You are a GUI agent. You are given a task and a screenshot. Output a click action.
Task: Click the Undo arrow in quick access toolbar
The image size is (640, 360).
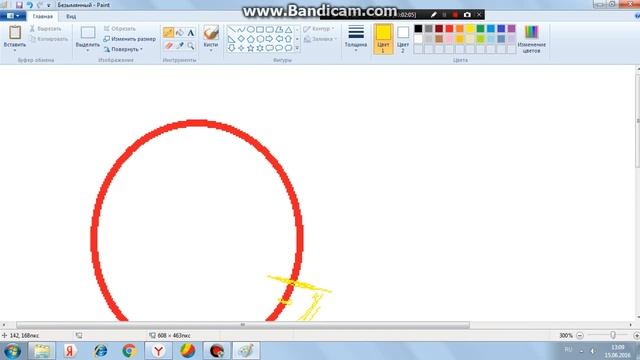click(x=29, y=5)
